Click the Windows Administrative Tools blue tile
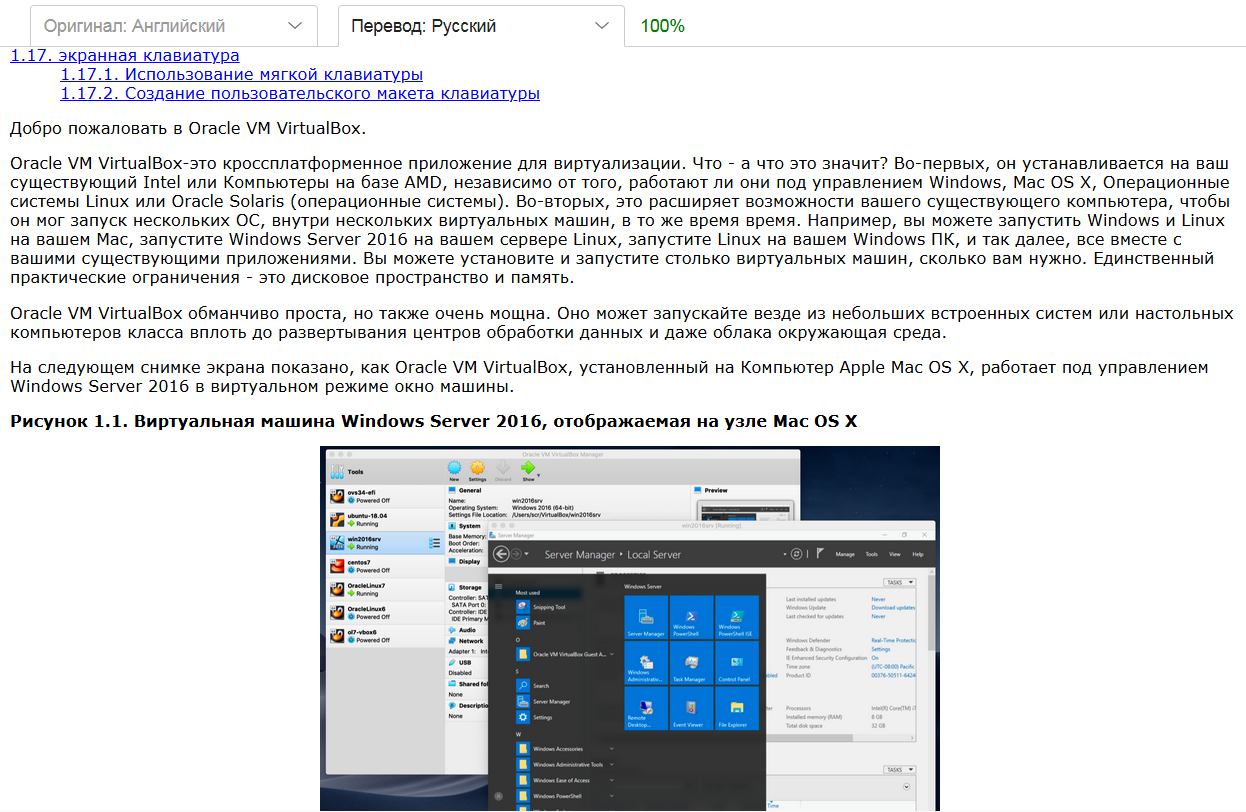The image size is (1246, 812). pyautogui.click(x=646, y=662)
